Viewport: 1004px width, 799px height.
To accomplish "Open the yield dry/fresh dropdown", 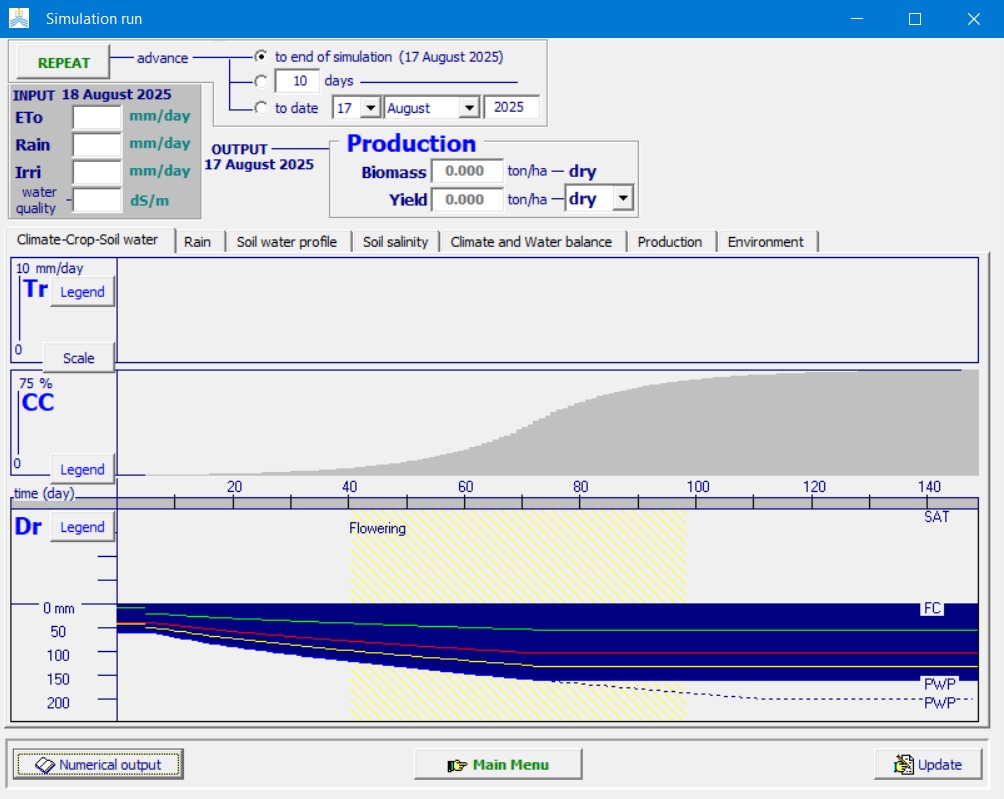I will click(624, 199).
